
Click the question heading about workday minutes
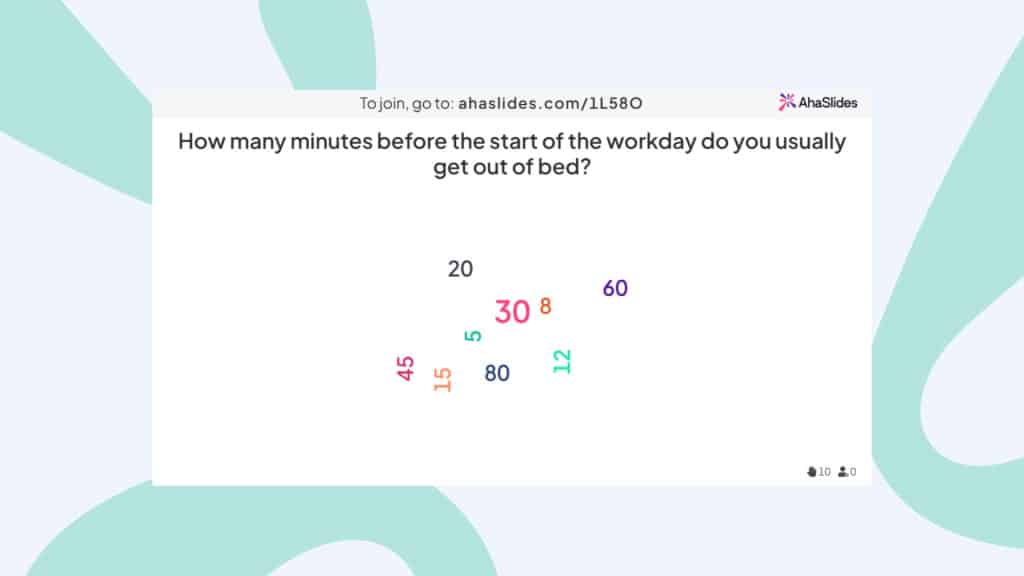[x=512, y=153]
